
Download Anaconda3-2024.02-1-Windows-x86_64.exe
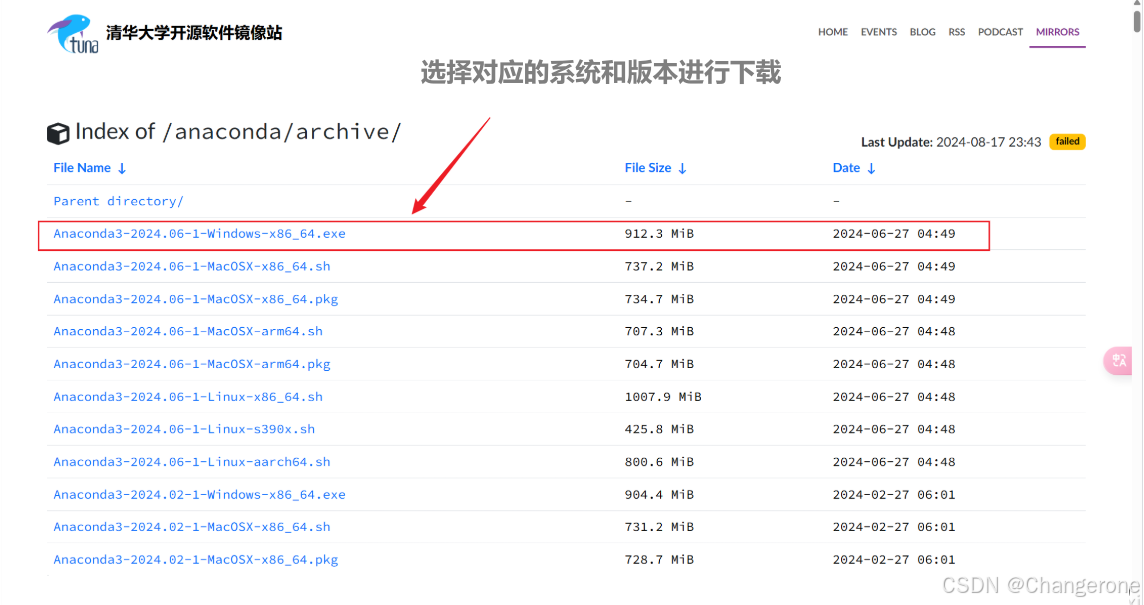(199, 495)
